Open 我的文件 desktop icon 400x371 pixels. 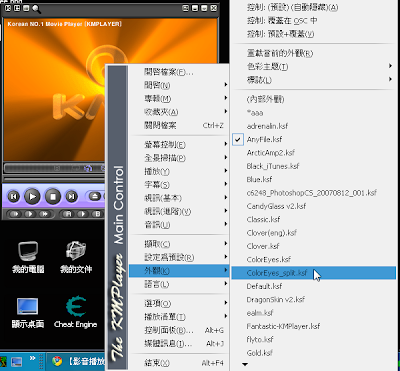point(76,257)
